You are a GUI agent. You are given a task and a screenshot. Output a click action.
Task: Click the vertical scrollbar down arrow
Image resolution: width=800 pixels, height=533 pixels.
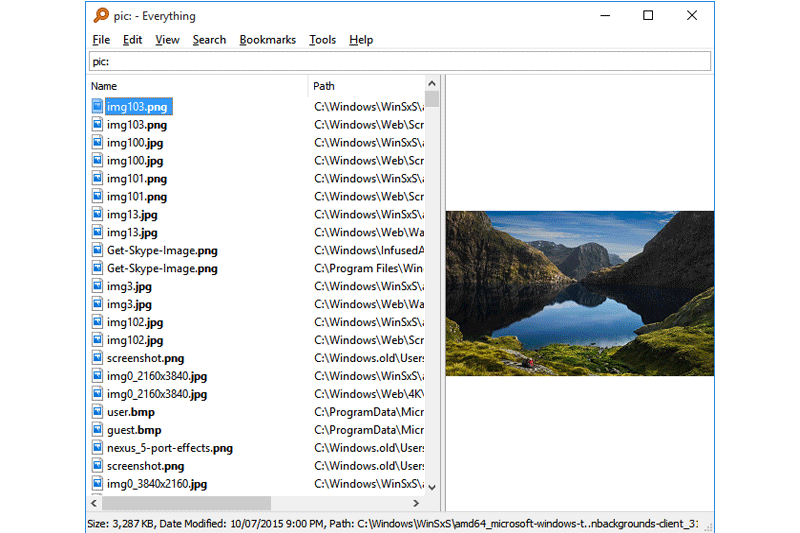point(432,486)
